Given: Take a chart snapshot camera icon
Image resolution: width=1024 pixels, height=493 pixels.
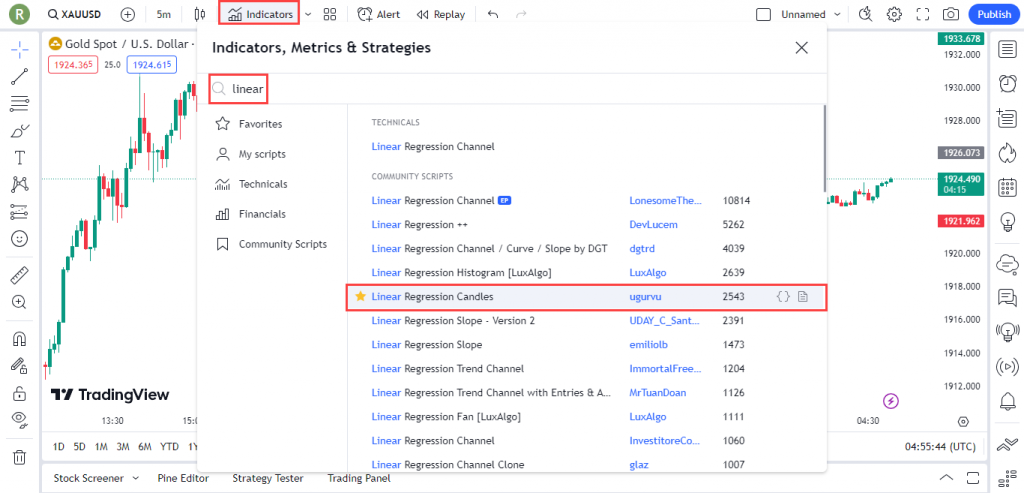Looking at the screenshot, I should tap(951, 14).
